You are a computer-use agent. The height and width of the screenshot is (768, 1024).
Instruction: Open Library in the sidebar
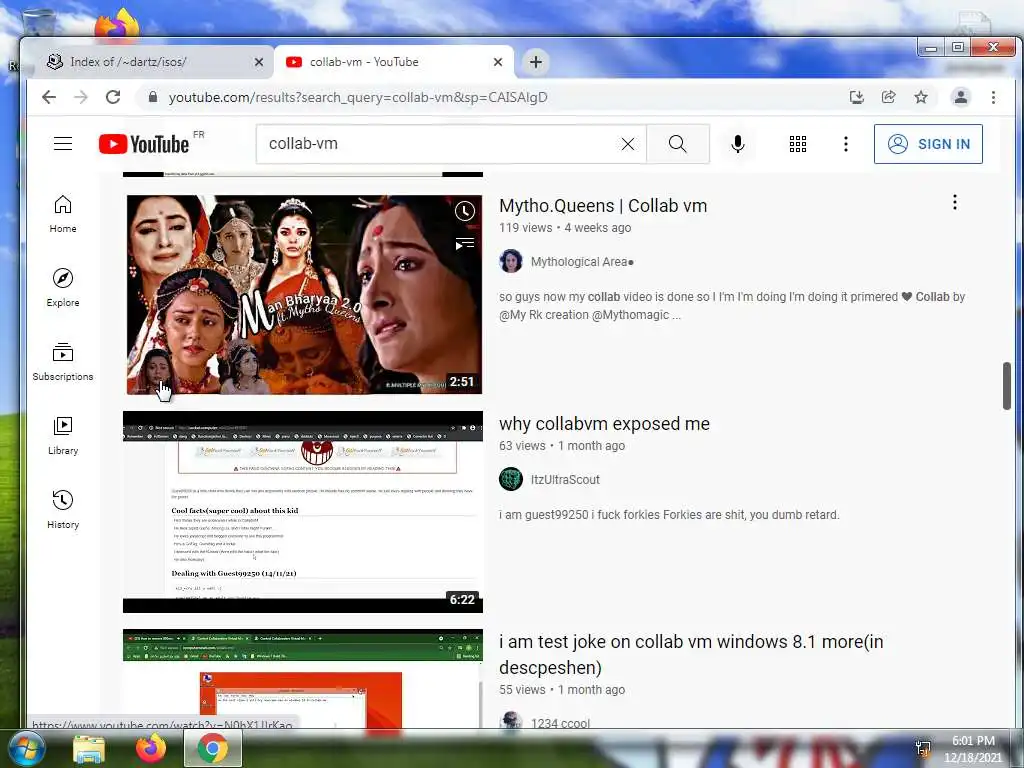pos(63,436)
